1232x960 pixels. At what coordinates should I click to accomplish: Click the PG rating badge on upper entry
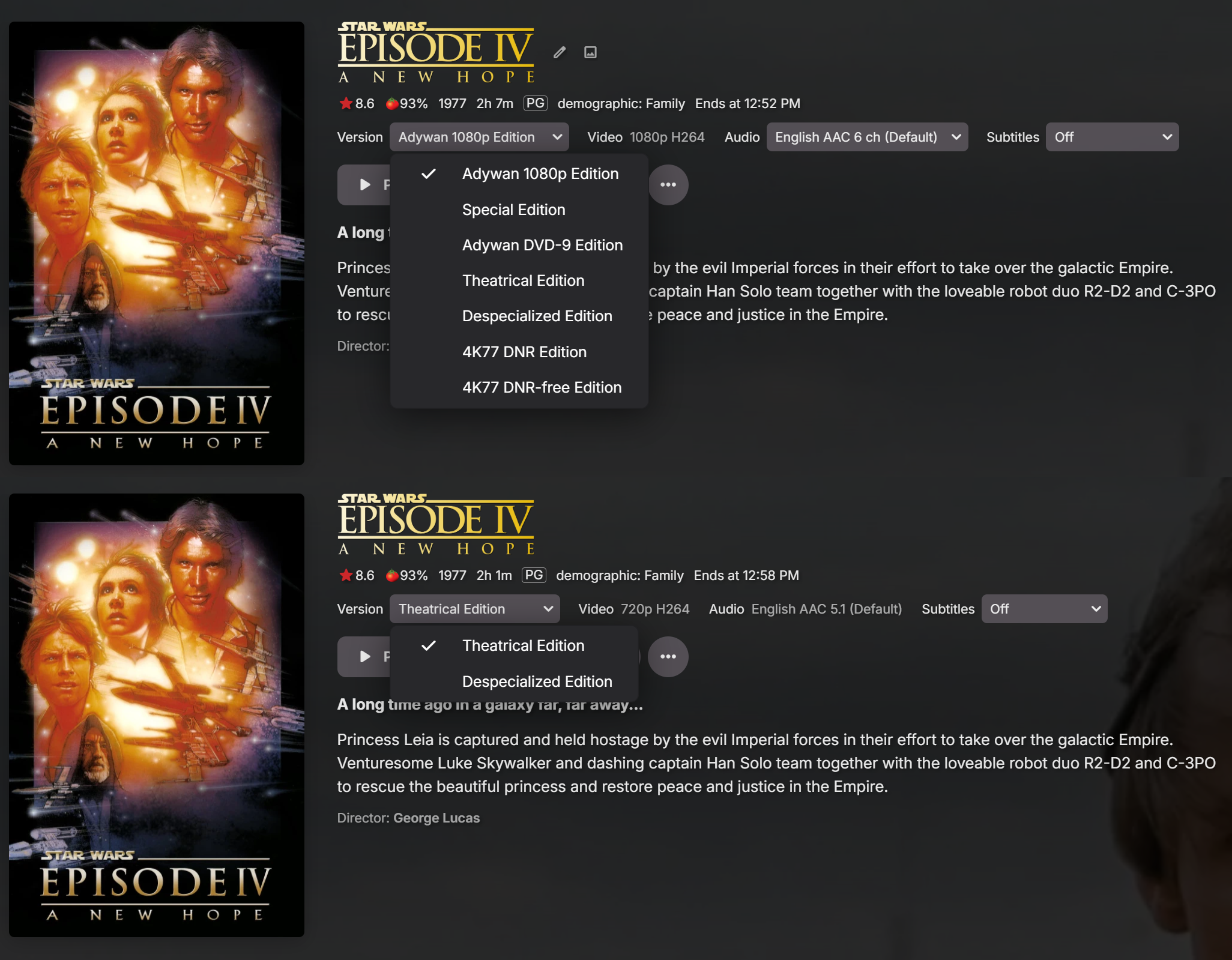click(535, 103)
